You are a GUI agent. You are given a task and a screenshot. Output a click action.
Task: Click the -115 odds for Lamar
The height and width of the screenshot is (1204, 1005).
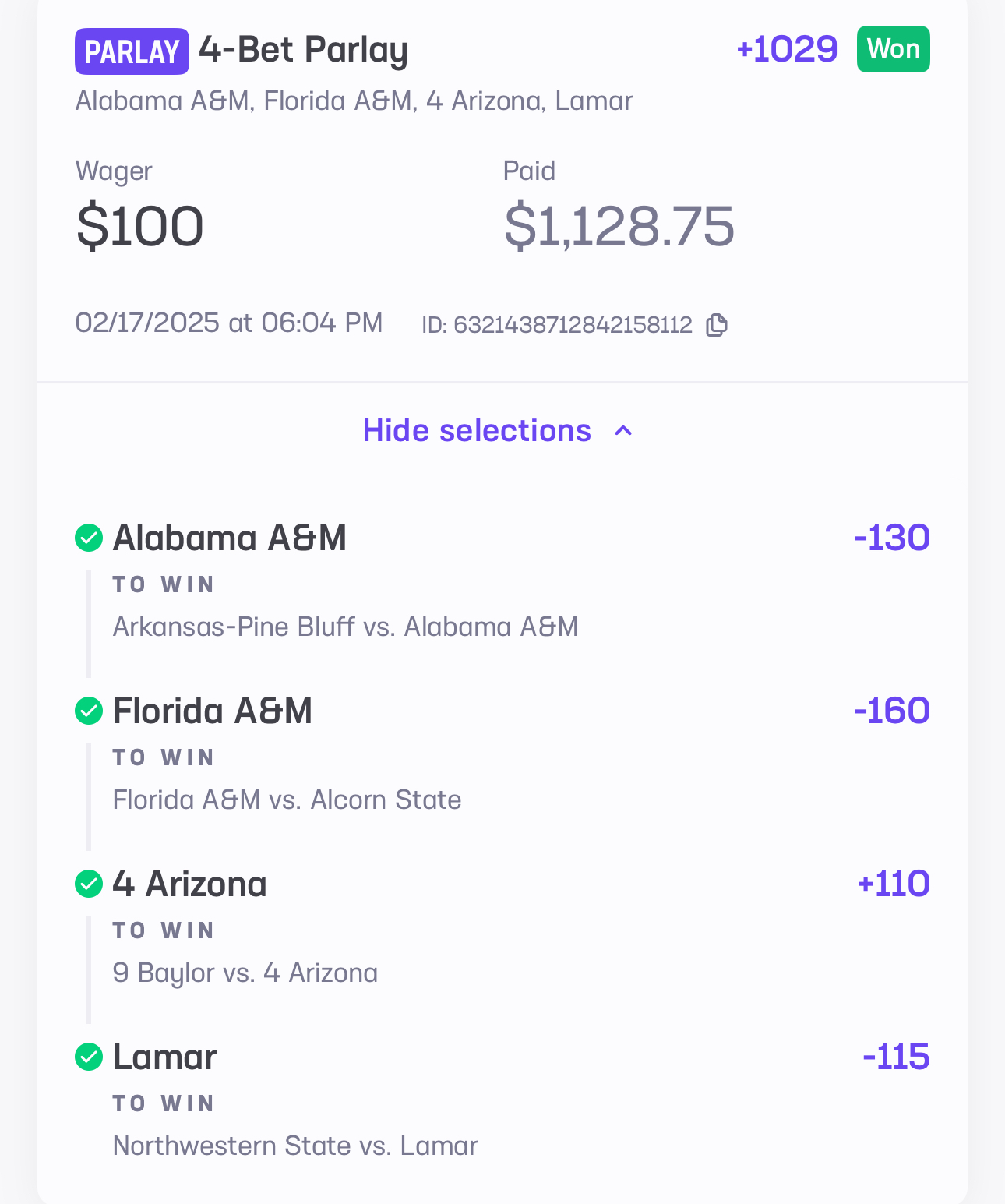(896, 1057)
